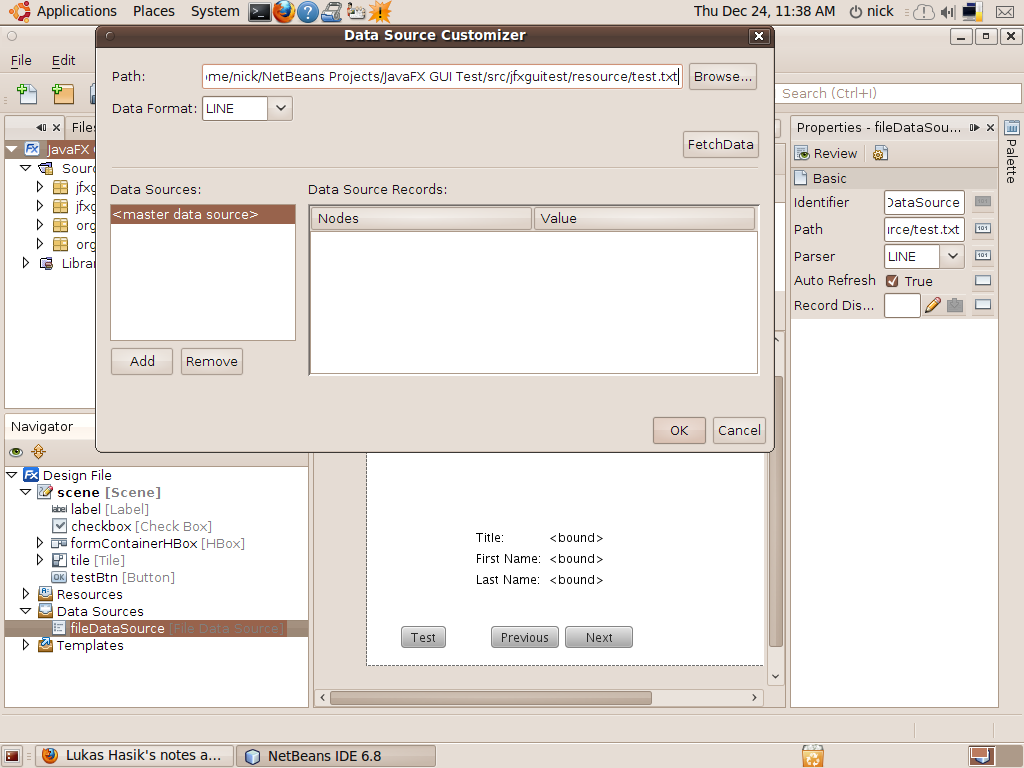The image size is (1024, 768).
Task: Click the Fx Design File icon in Navigator
Action: pos(31,475)
